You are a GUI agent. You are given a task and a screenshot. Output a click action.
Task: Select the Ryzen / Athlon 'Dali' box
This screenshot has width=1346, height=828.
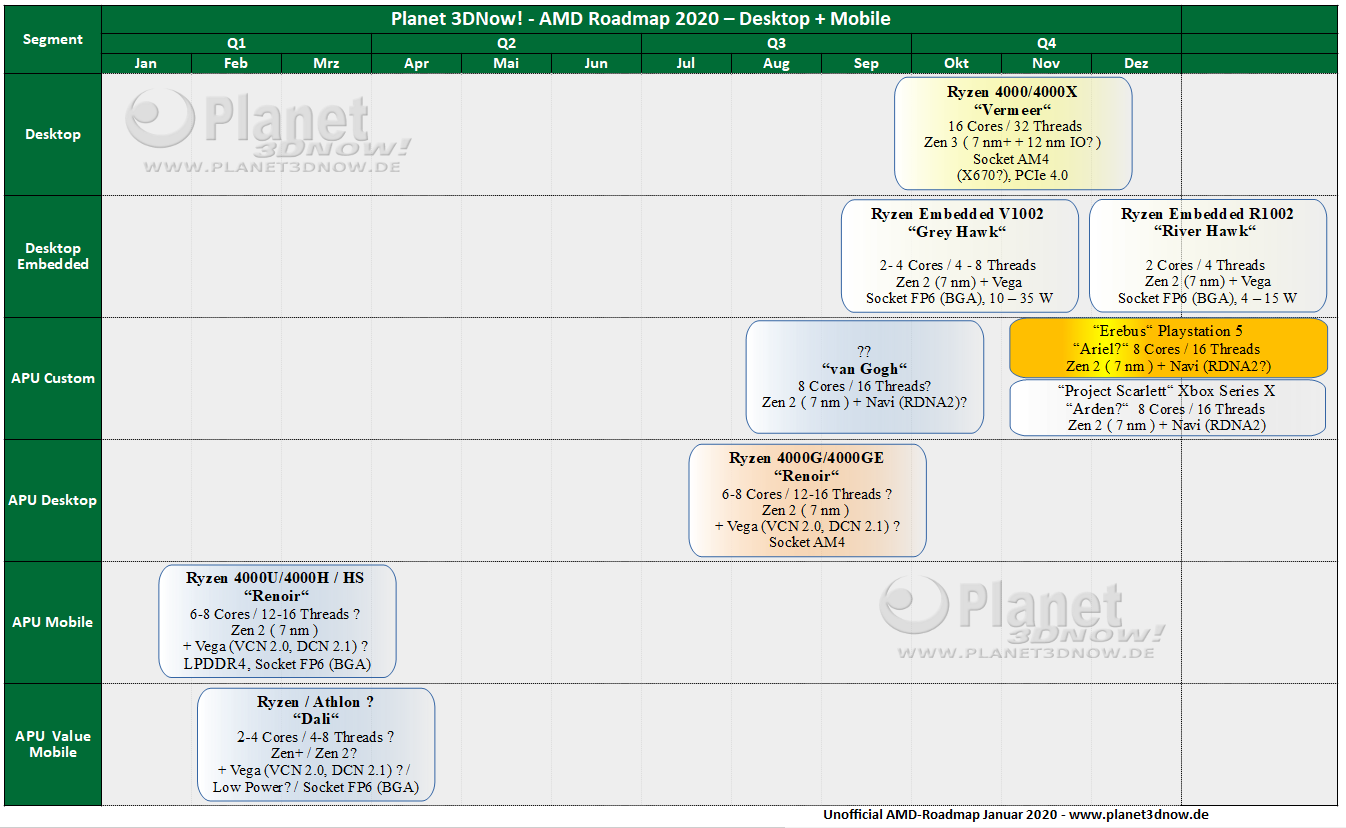point(316,744)
